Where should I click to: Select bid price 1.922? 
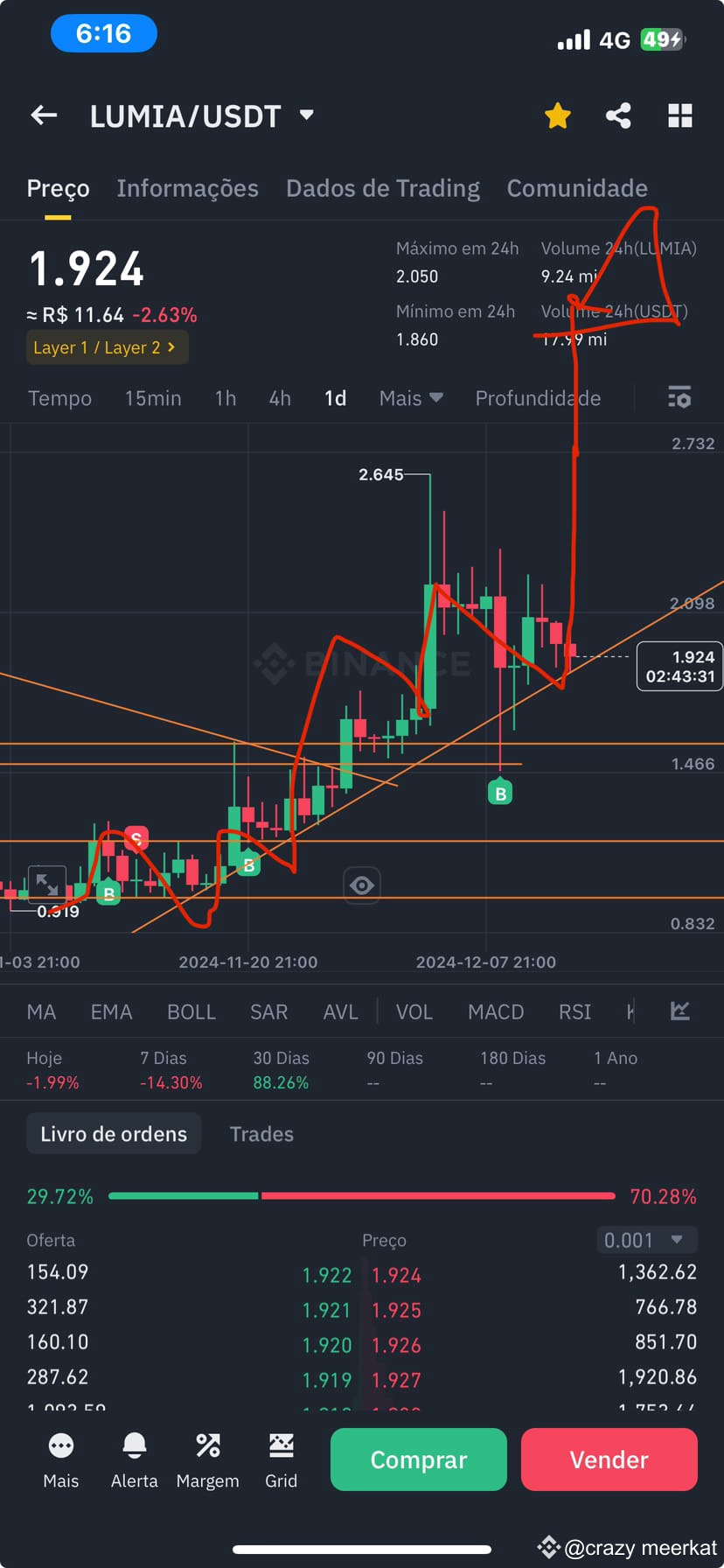pos(326,1275)
